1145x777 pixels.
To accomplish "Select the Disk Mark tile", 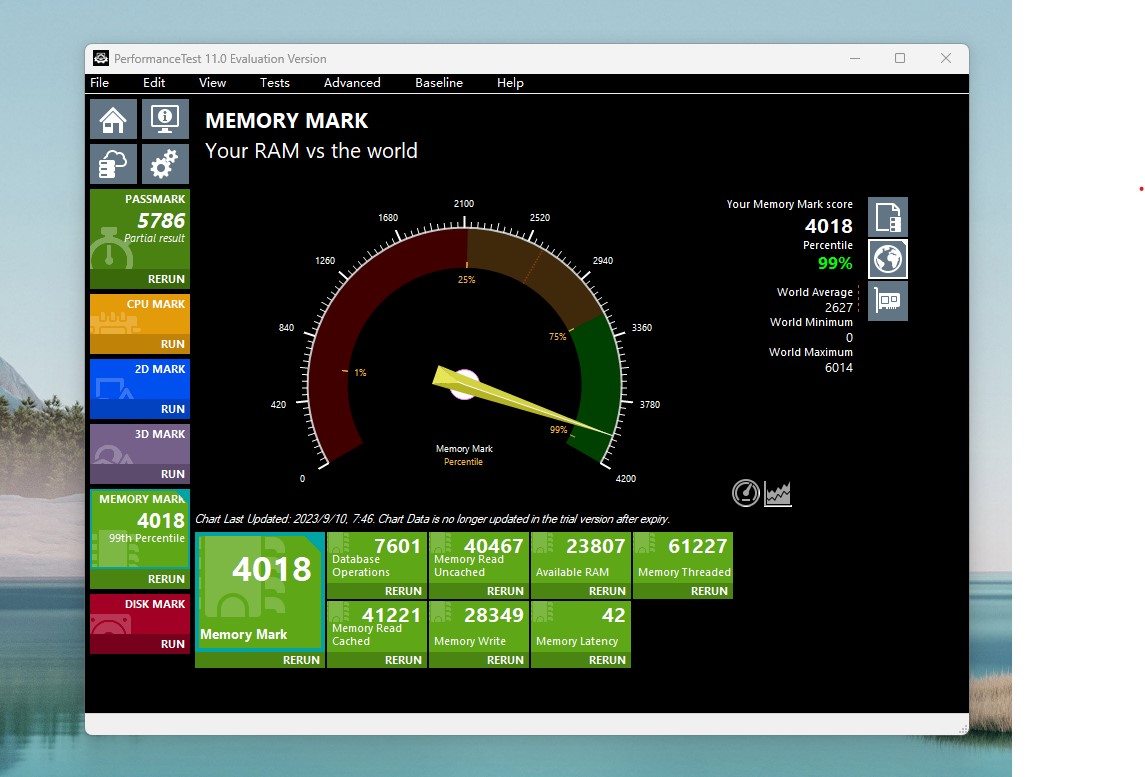I will 140,615.
